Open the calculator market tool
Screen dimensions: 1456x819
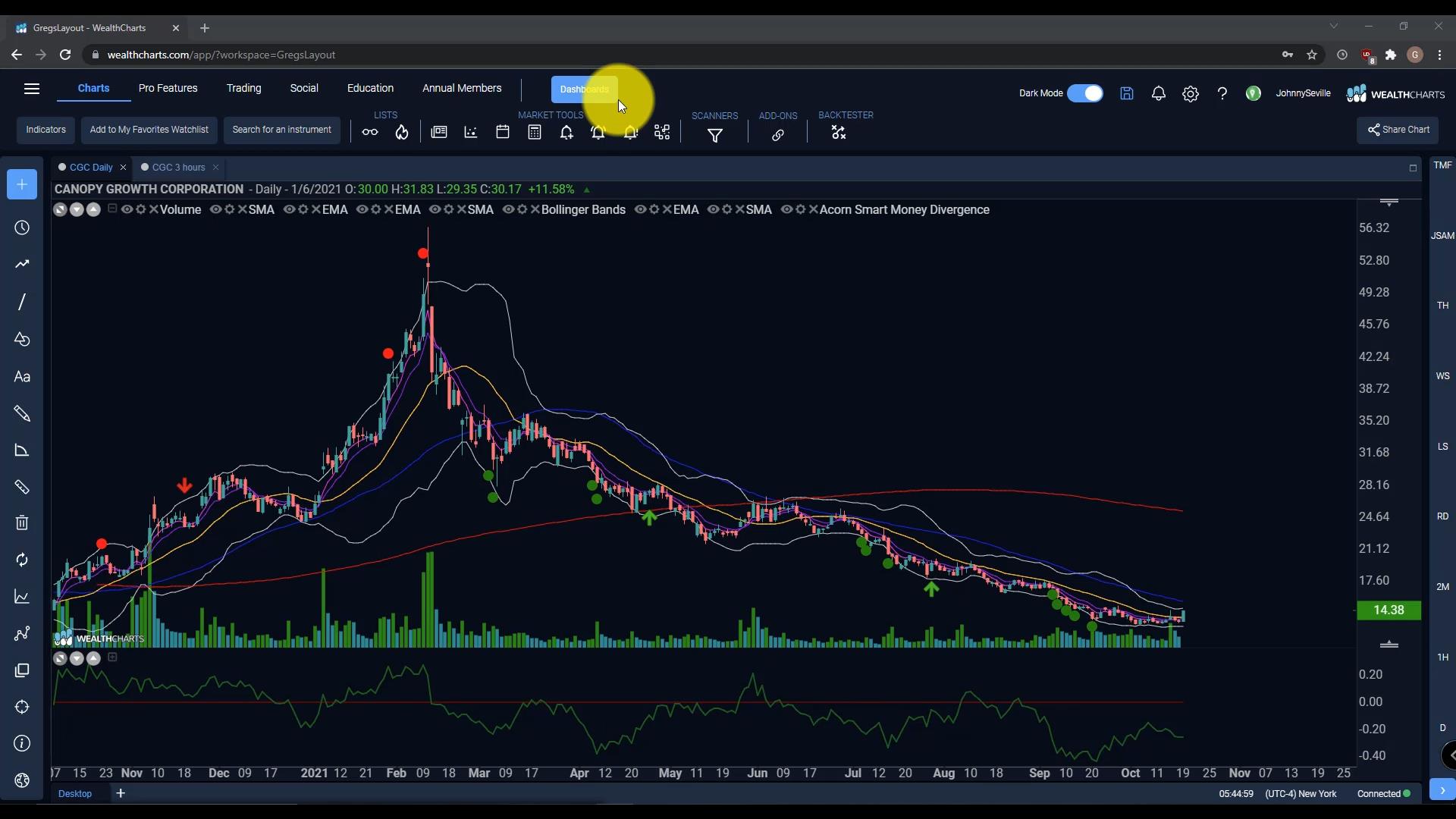coord(535,132)
